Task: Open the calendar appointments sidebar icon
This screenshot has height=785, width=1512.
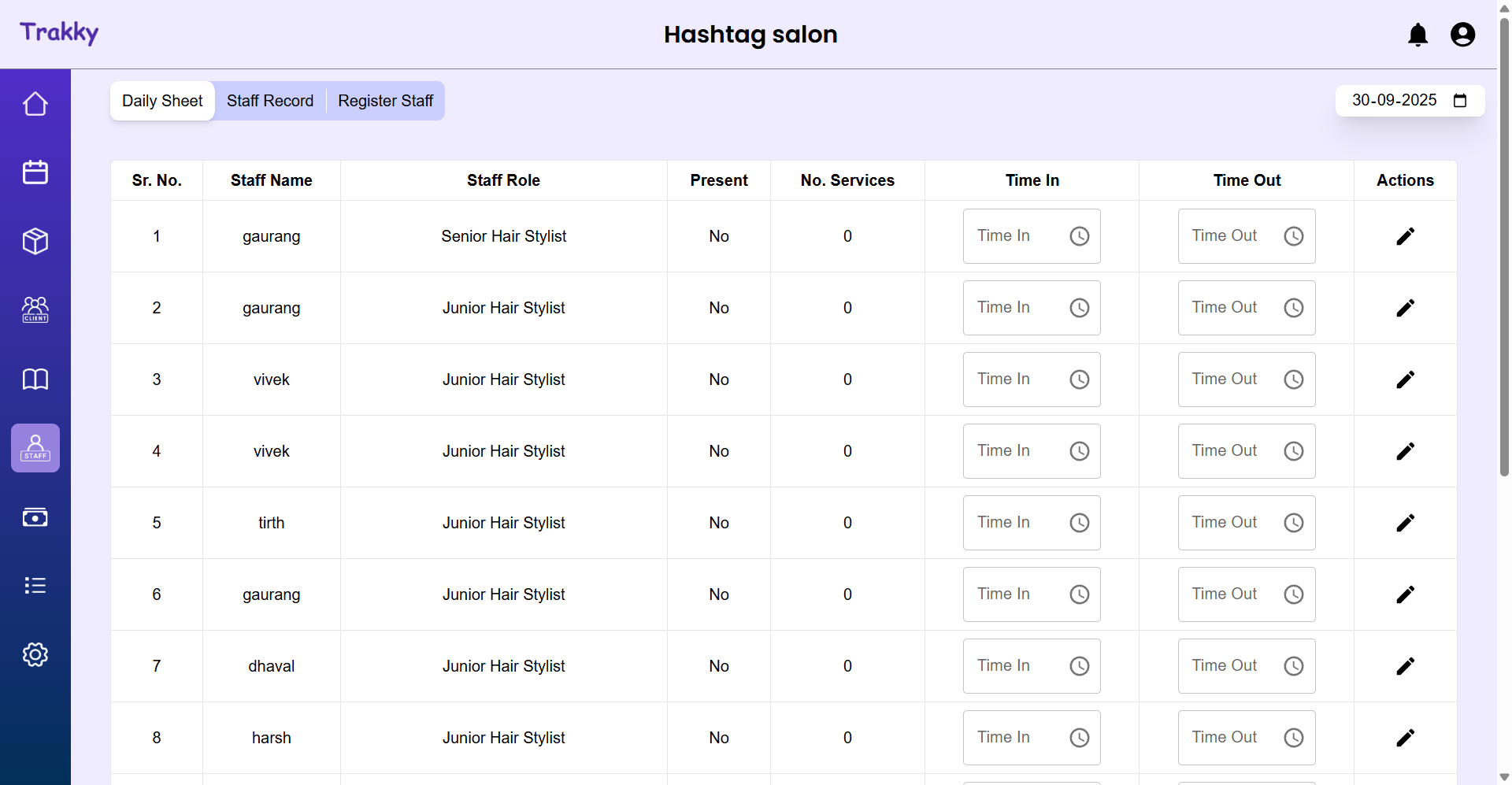Action: coord(35,172)
